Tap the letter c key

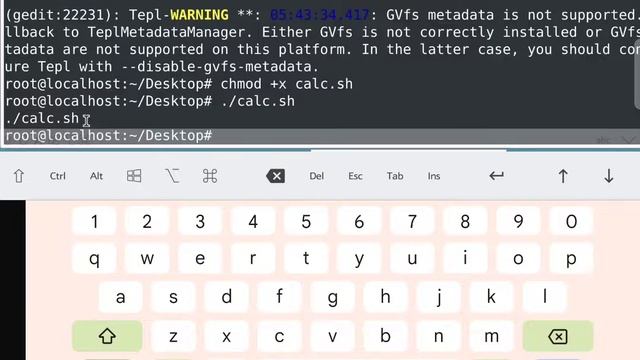point(280,336)
